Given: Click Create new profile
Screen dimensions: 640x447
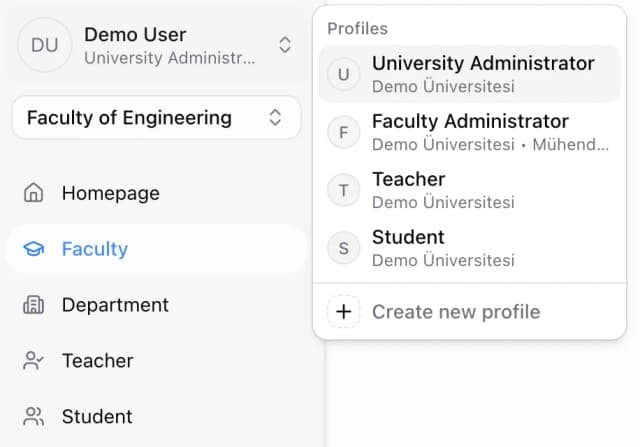Looking at the screenshot, I should pyautogui.click(x=455, y=312).
